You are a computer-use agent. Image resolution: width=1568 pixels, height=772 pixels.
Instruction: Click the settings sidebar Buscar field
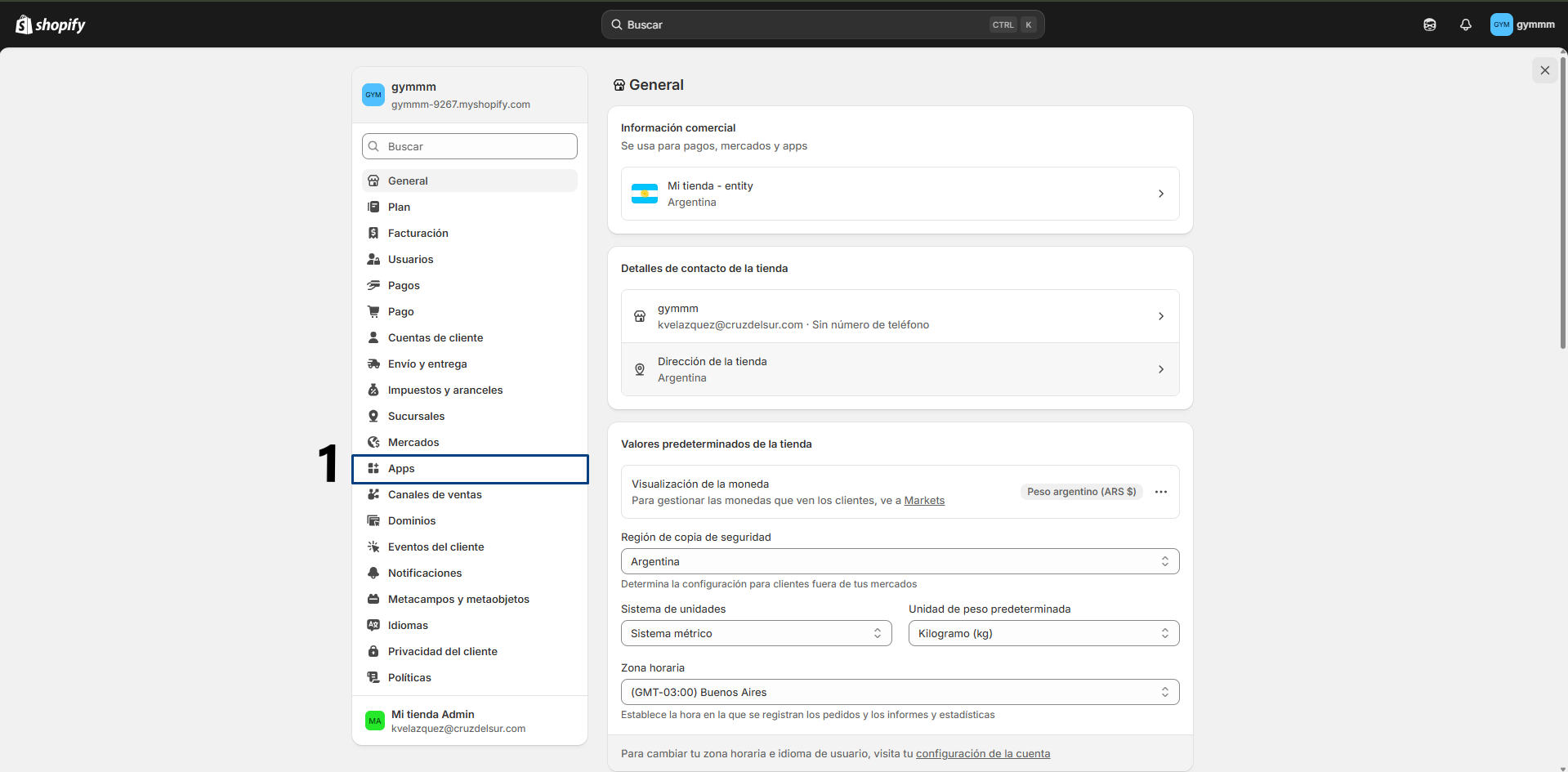pyautogui.click(x=470, y=146)
